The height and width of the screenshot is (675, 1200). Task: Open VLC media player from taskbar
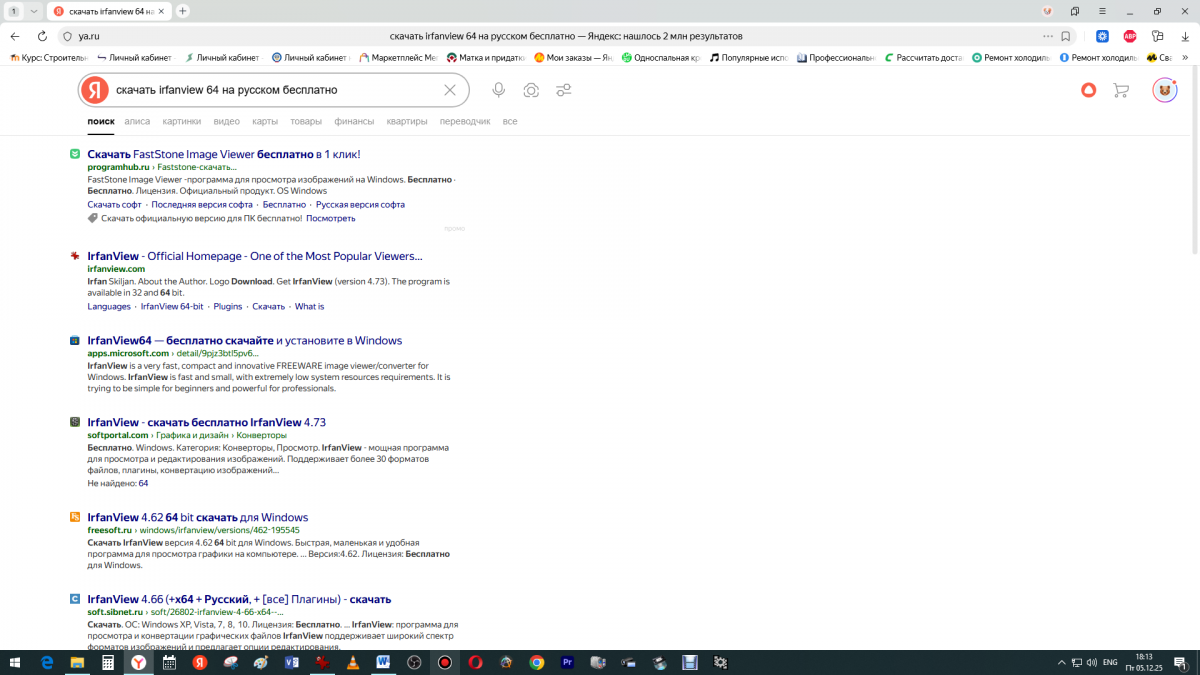click(x=352, y=662)
